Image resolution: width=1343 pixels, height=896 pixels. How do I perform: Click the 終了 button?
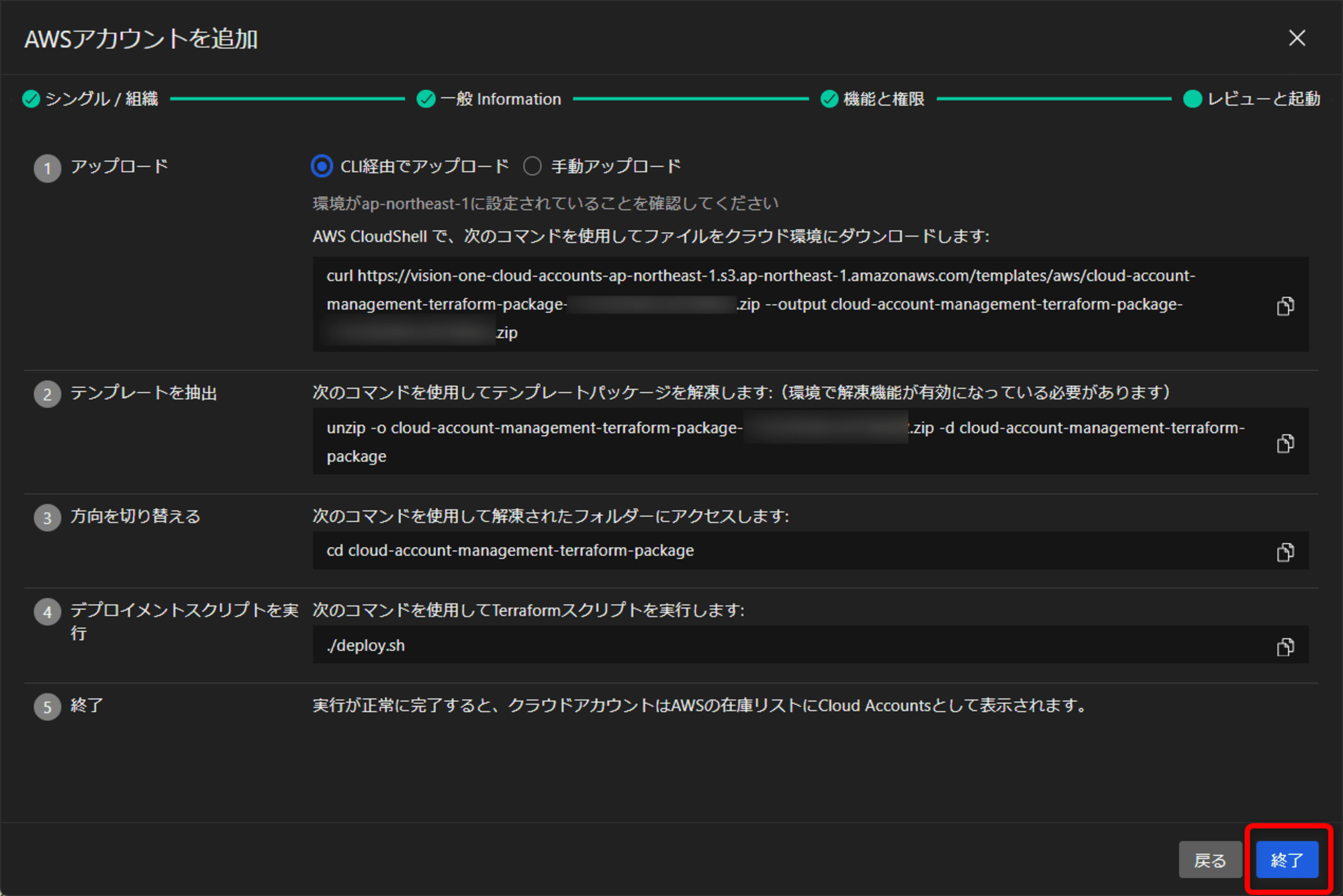tap(1287, 860)
